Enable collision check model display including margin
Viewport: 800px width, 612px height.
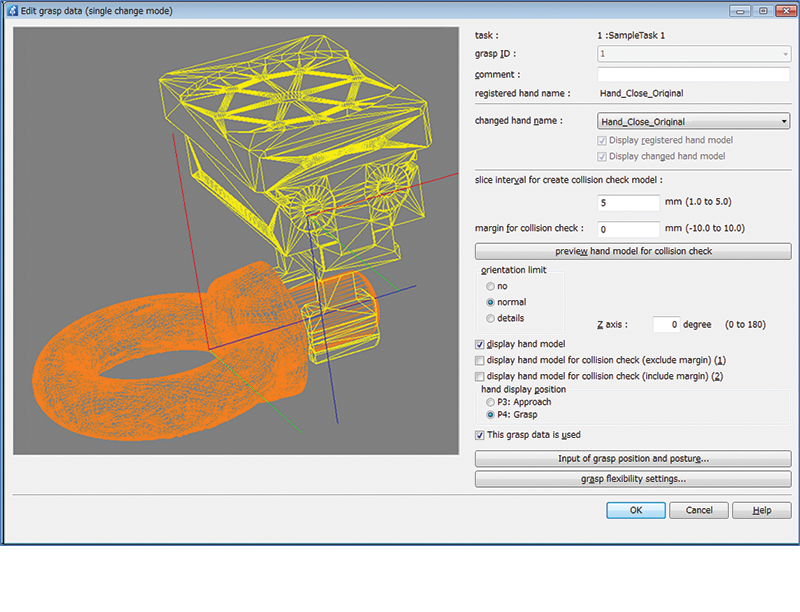[481, 376]
